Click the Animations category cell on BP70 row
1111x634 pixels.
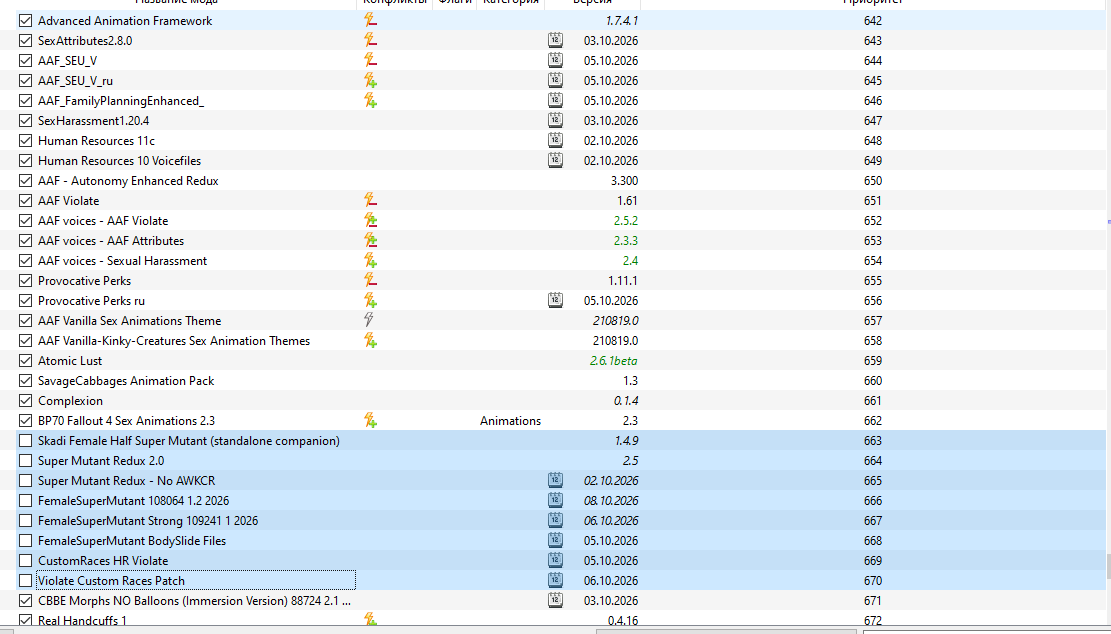[510, 421]
